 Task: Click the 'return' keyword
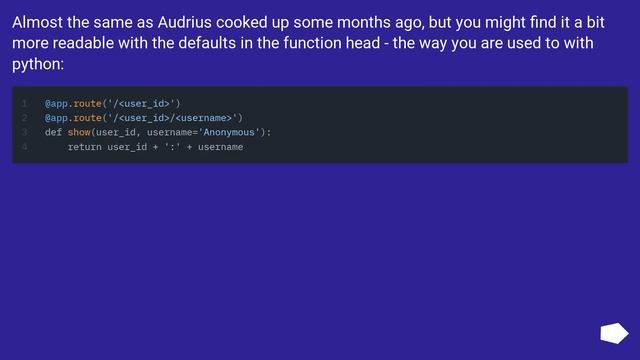pos(84,147)
